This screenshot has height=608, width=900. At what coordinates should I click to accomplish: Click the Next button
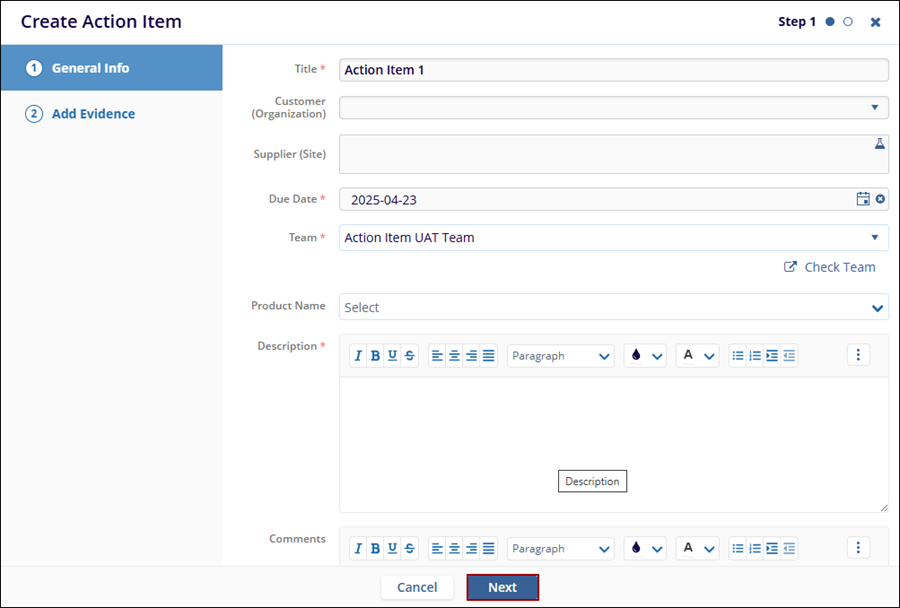[502, 587]
